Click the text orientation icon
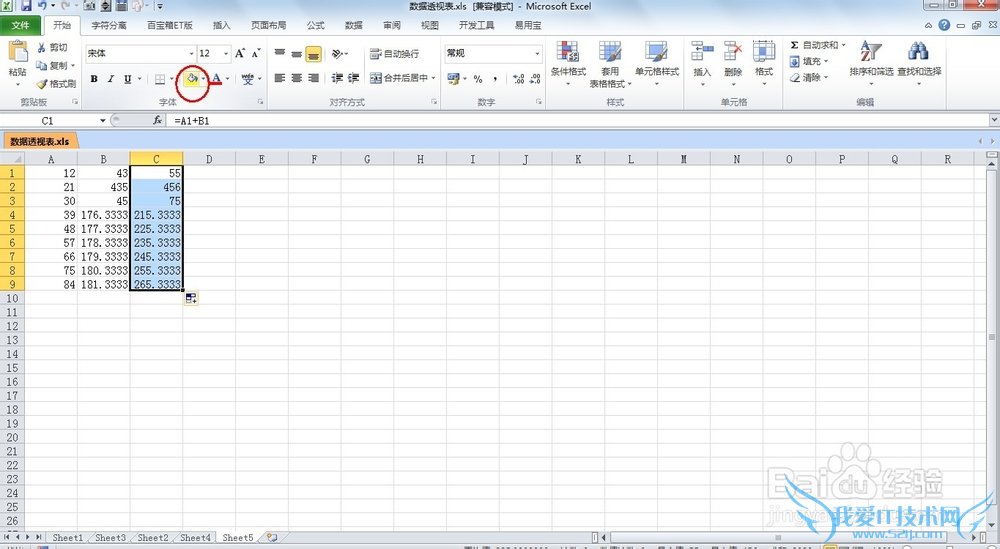The width and height of the screenshot is (1000, 549). click(x=337, y=54)
